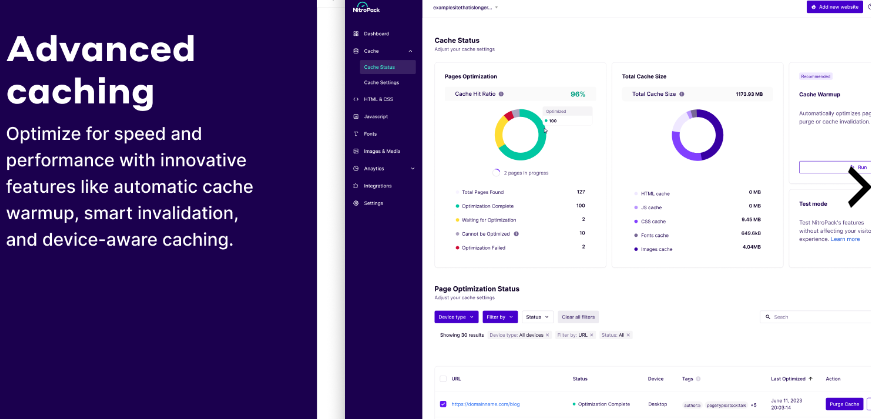Click the Settings gear icon in the sidebar
This screenshot has height=419, width=871.
coord(356,202)
